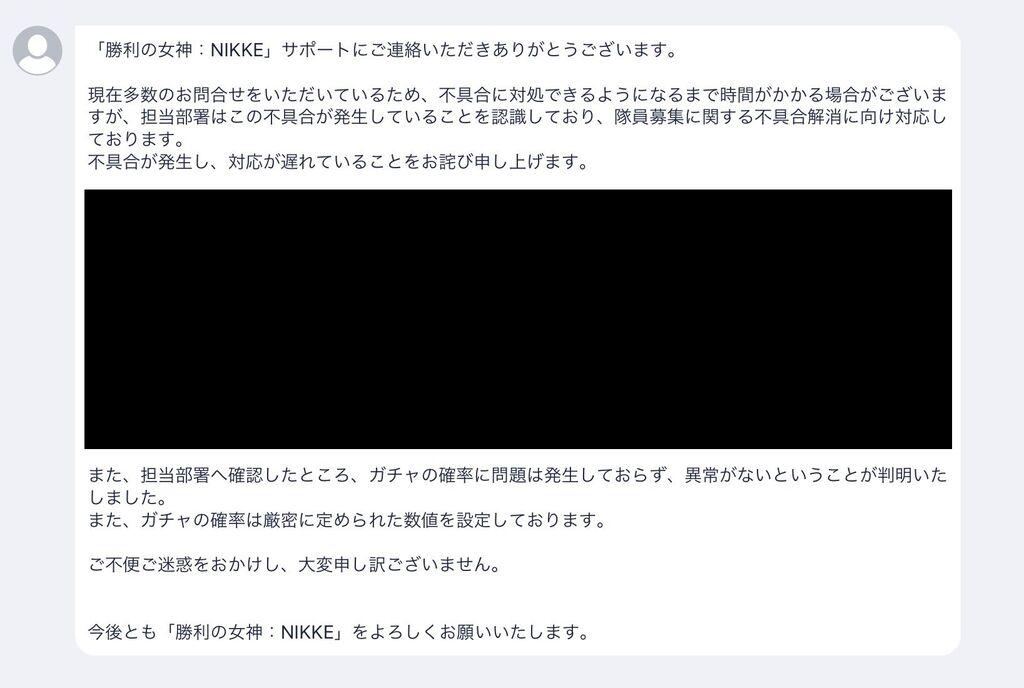This screenshot has width=1024, height=688.
Task: Click 'NIKKE' in the closing line
Action: [308, 632]
